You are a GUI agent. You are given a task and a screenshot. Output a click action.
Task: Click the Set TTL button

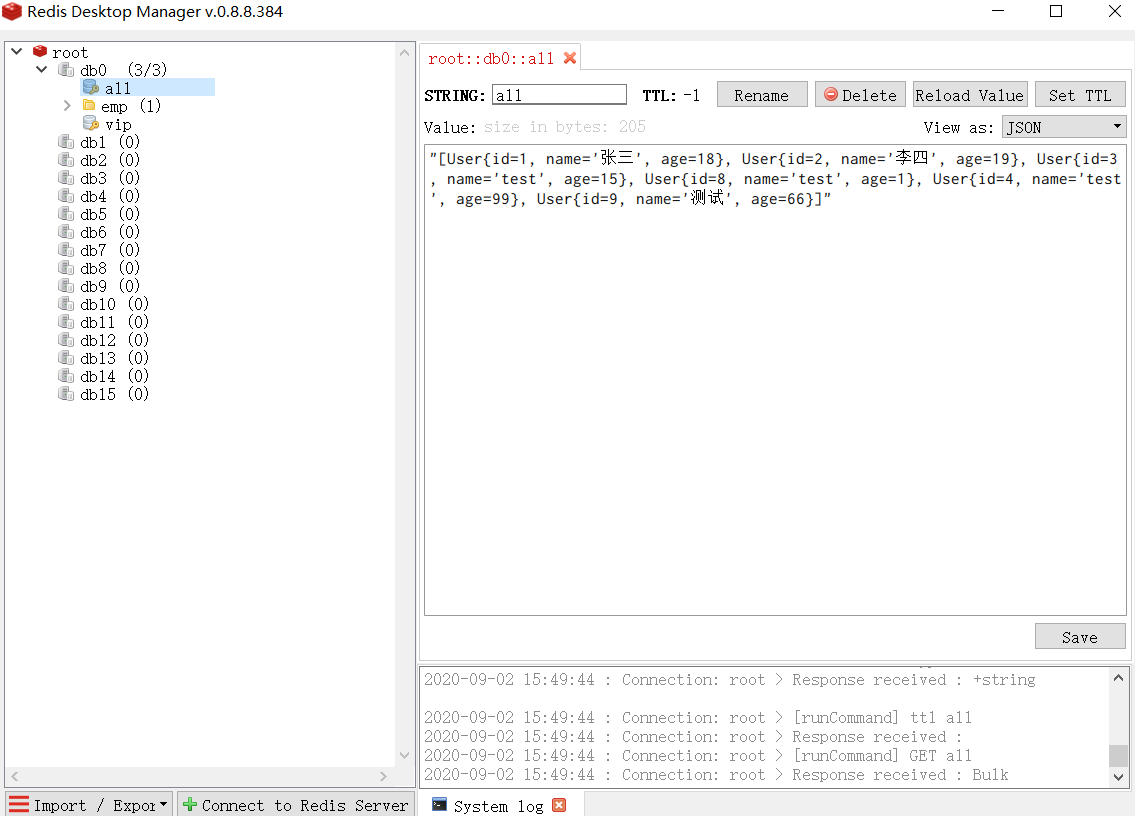point(1080,95)
